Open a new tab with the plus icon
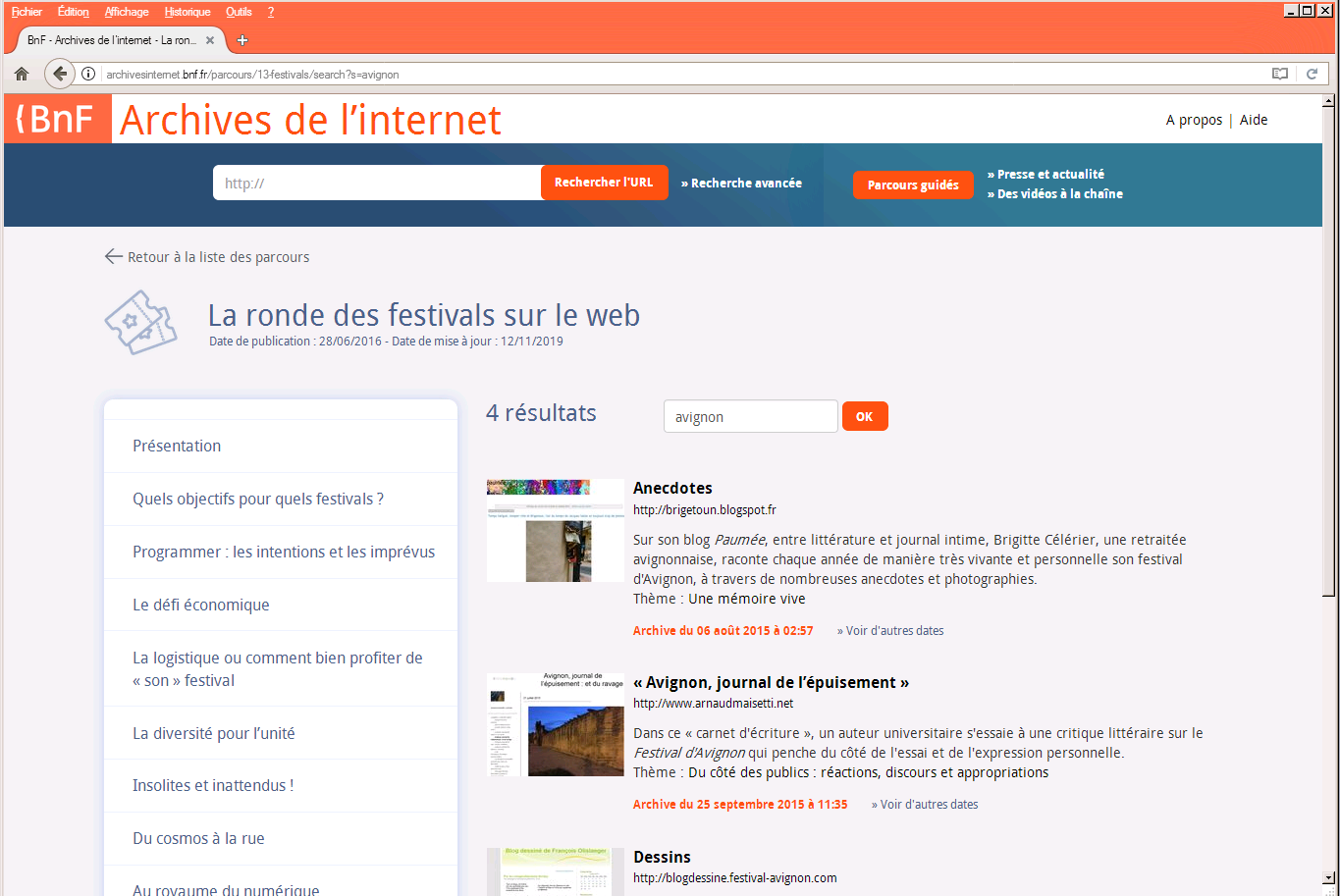The width and height of the screenshot is (1340, 896). (x=242, y=40)
